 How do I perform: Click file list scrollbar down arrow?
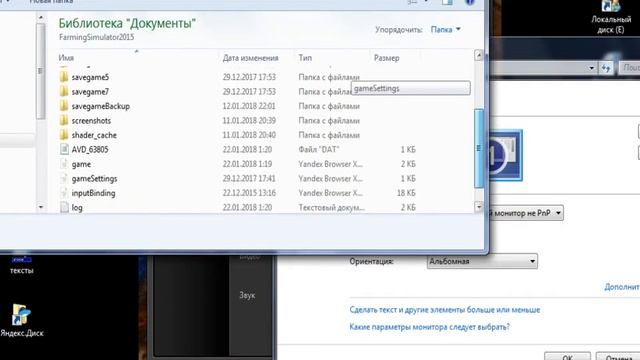[x=479, y=207]
